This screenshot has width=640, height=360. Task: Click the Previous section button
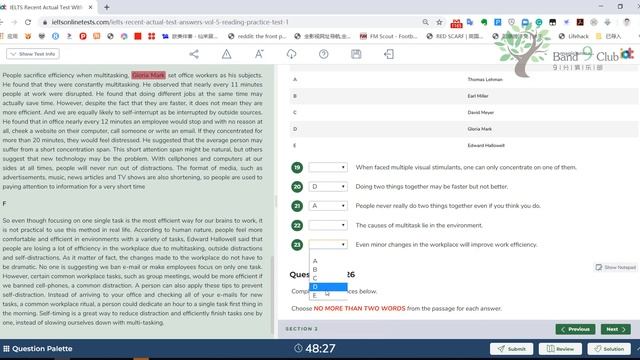point(575,329)
